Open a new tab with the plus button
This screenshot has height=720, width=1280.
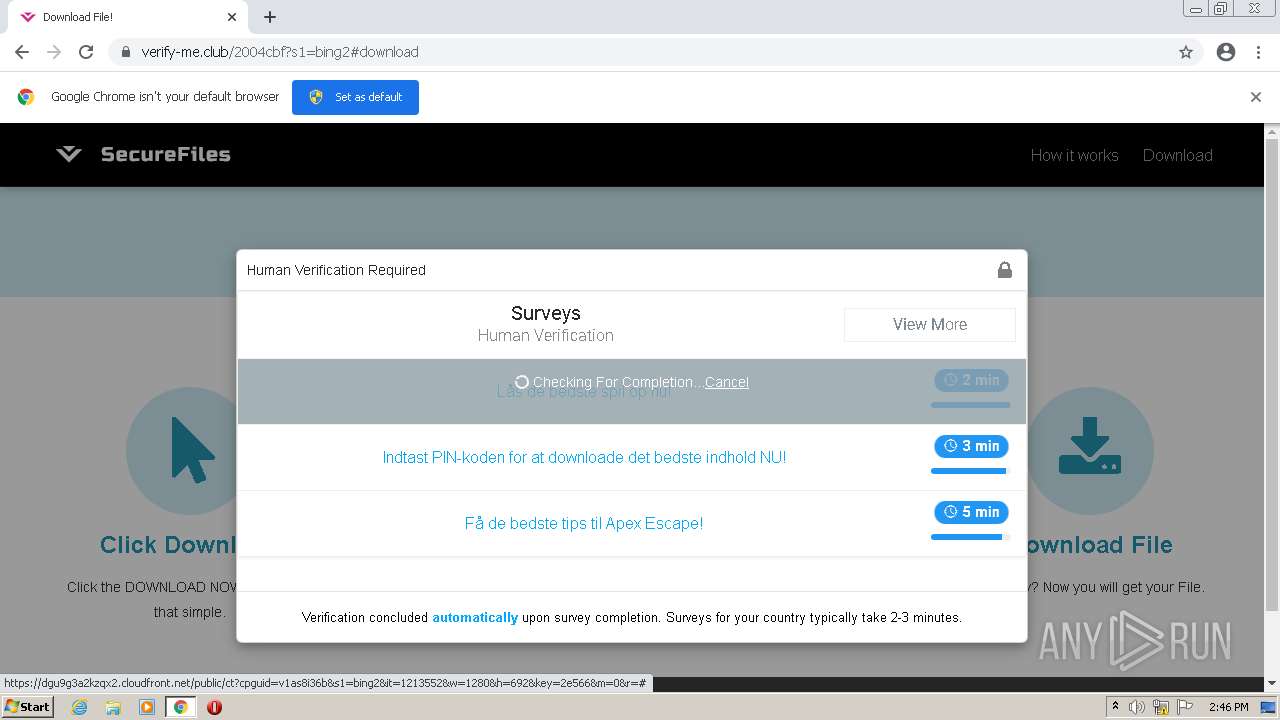[270, 17]
